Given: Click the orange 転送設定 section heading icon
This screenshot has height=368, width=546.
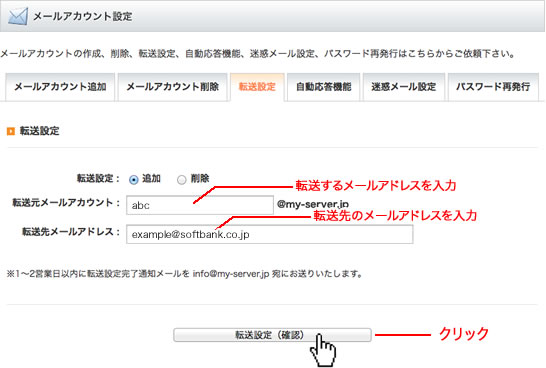Looking at the screenshot, I should tap(11, 131).
